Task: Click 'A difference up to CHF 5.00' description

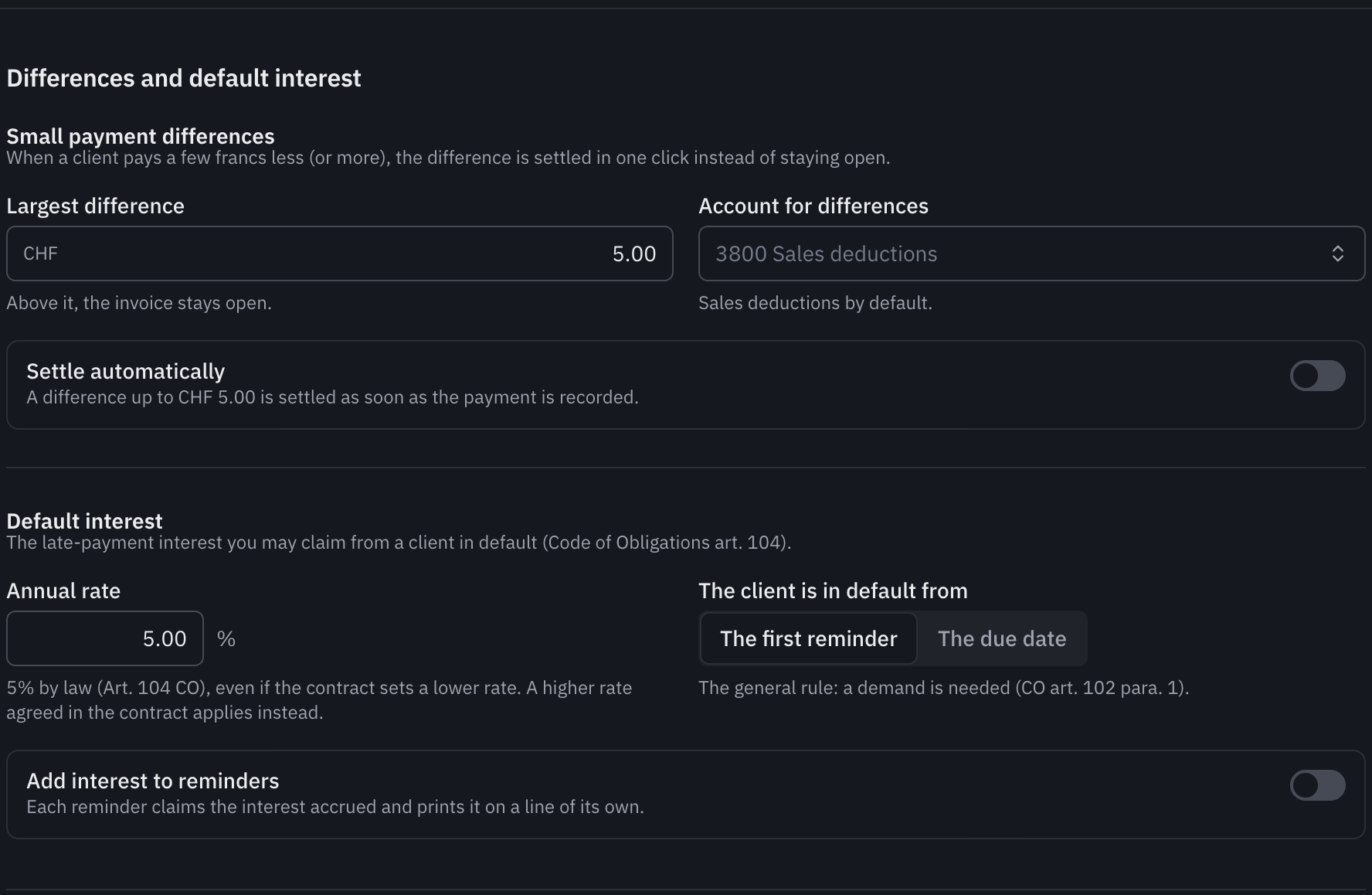Action: (332, 397)
